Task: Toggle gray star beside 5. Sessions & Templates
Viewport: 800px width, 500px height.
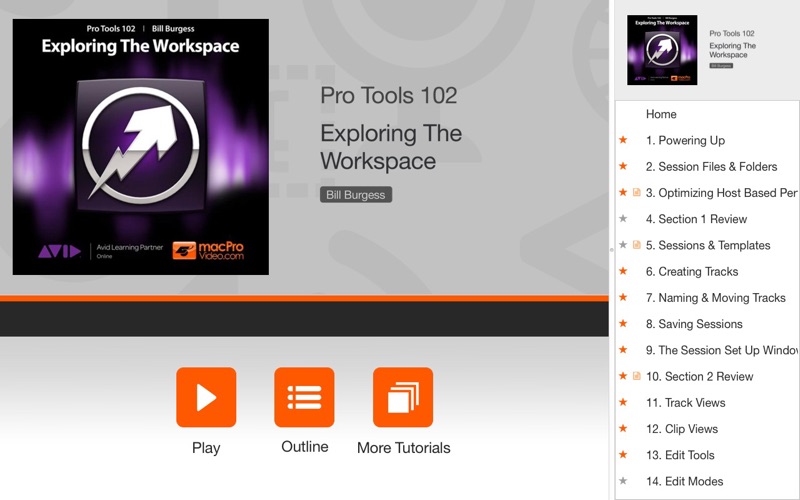Action: [623, 245]
